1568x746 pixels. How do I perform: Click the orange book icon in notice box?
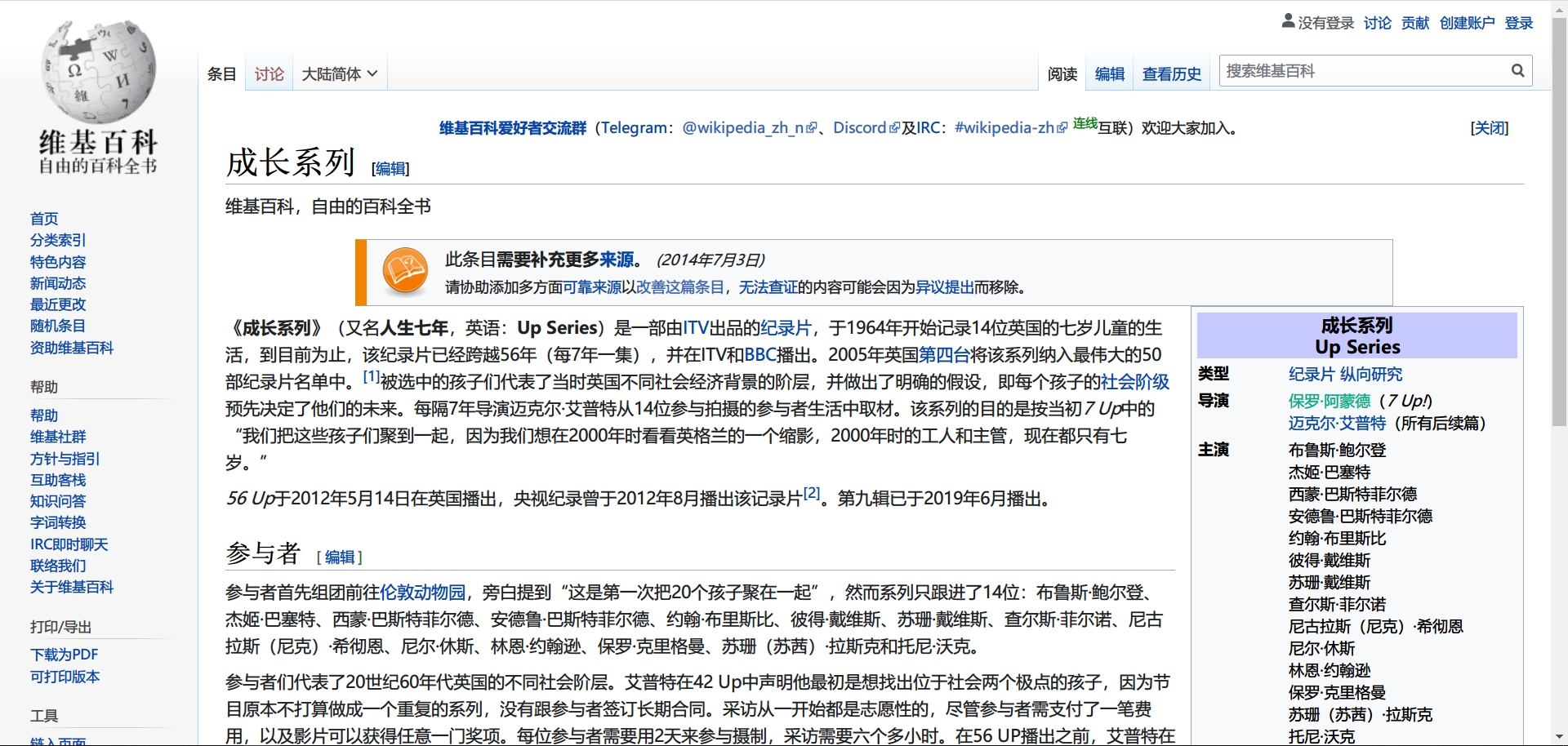coord(405,271)
